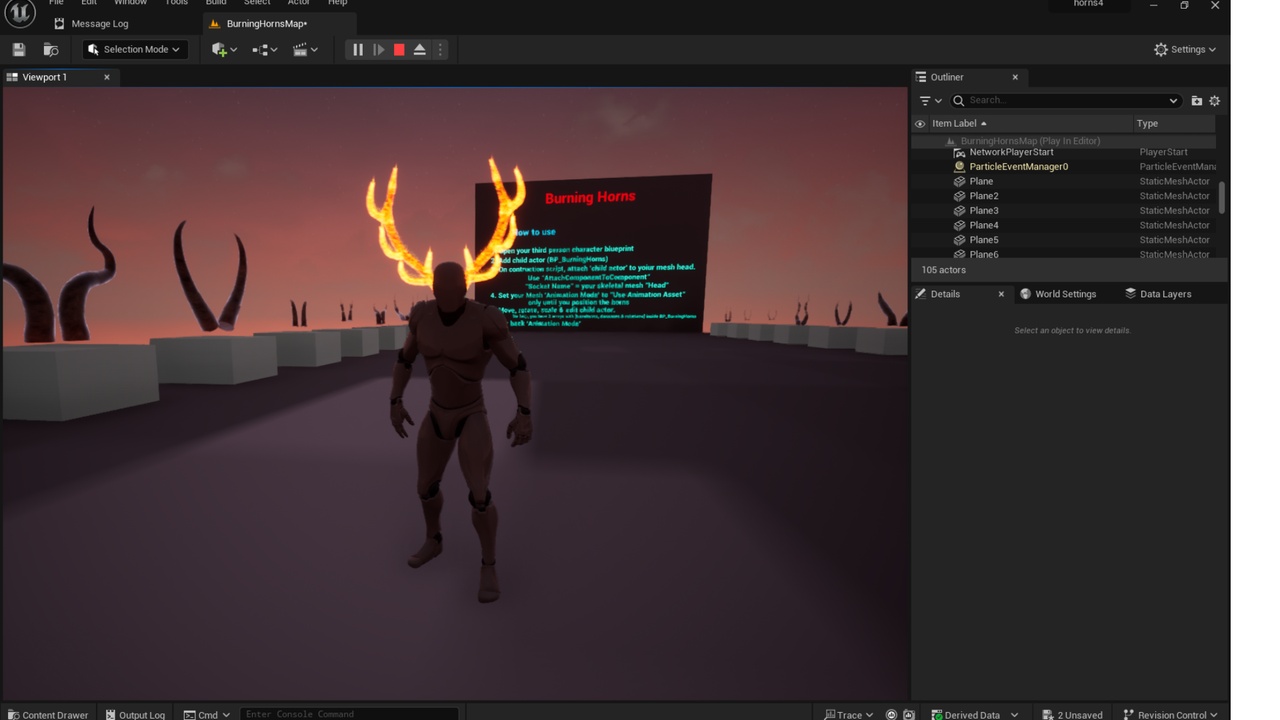Open the editor Settings dropdown
1280x720 pixels.
click(1185, 49)
